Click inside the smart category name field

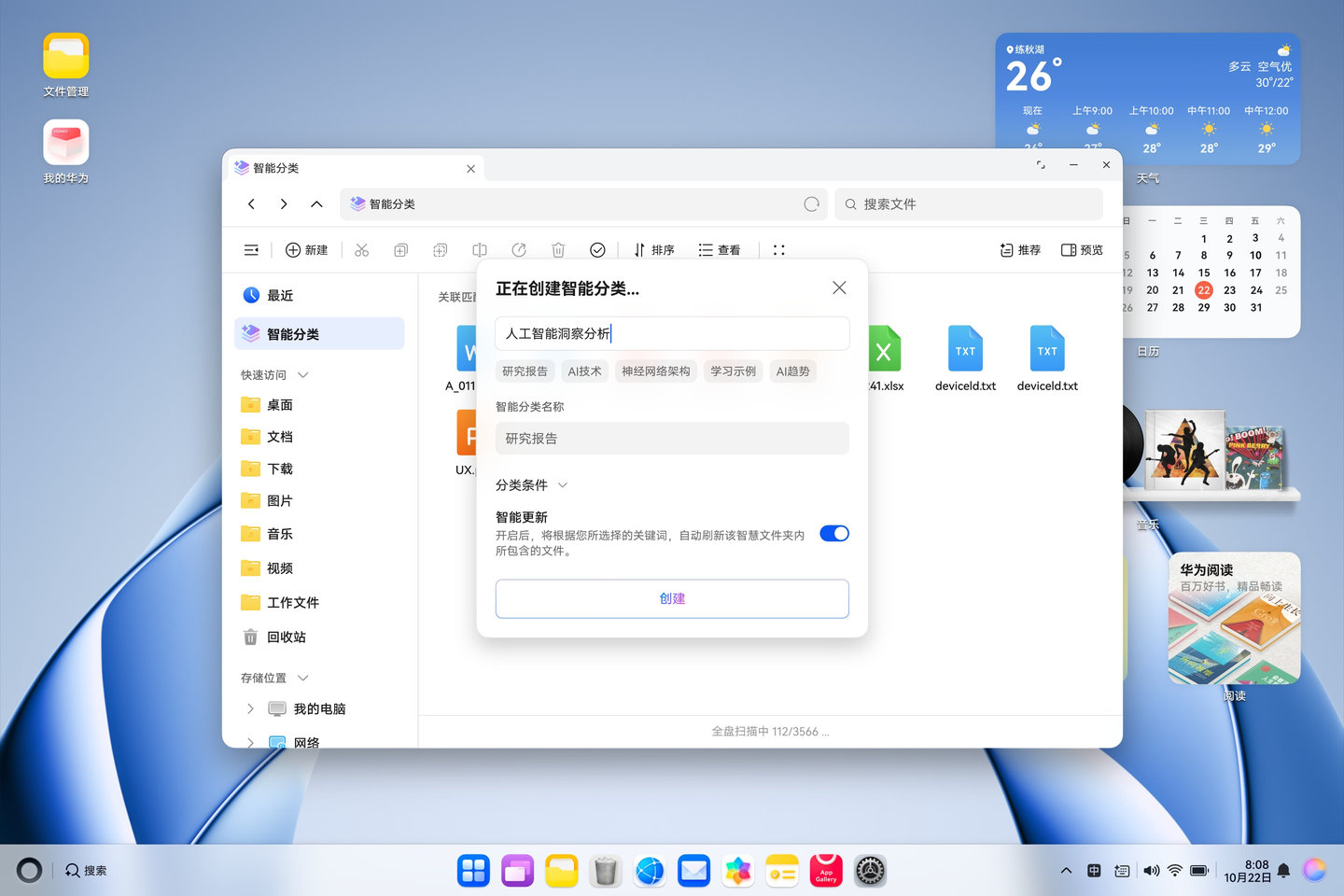671,438
